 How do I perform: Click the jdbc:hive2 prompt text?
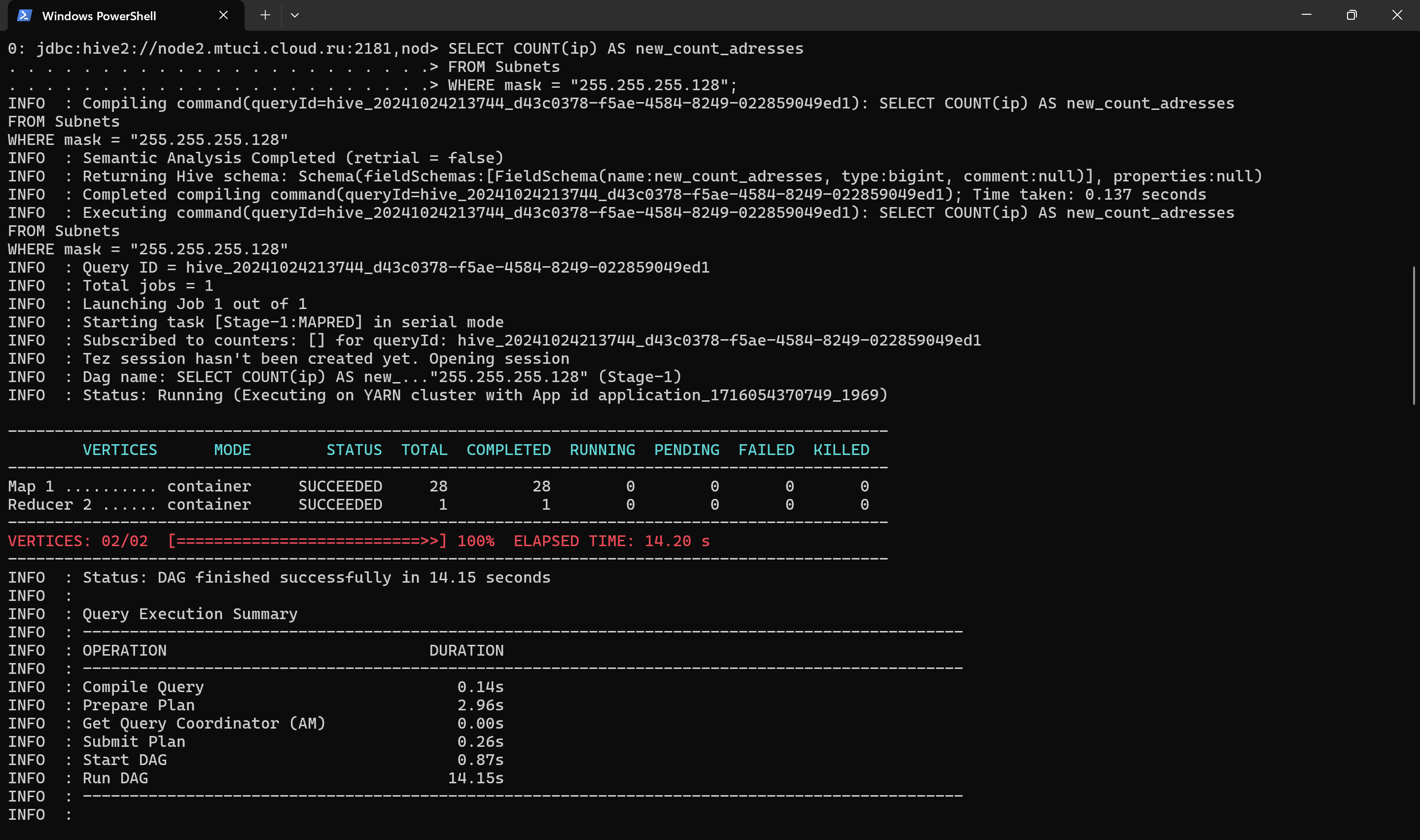(223, 49)
